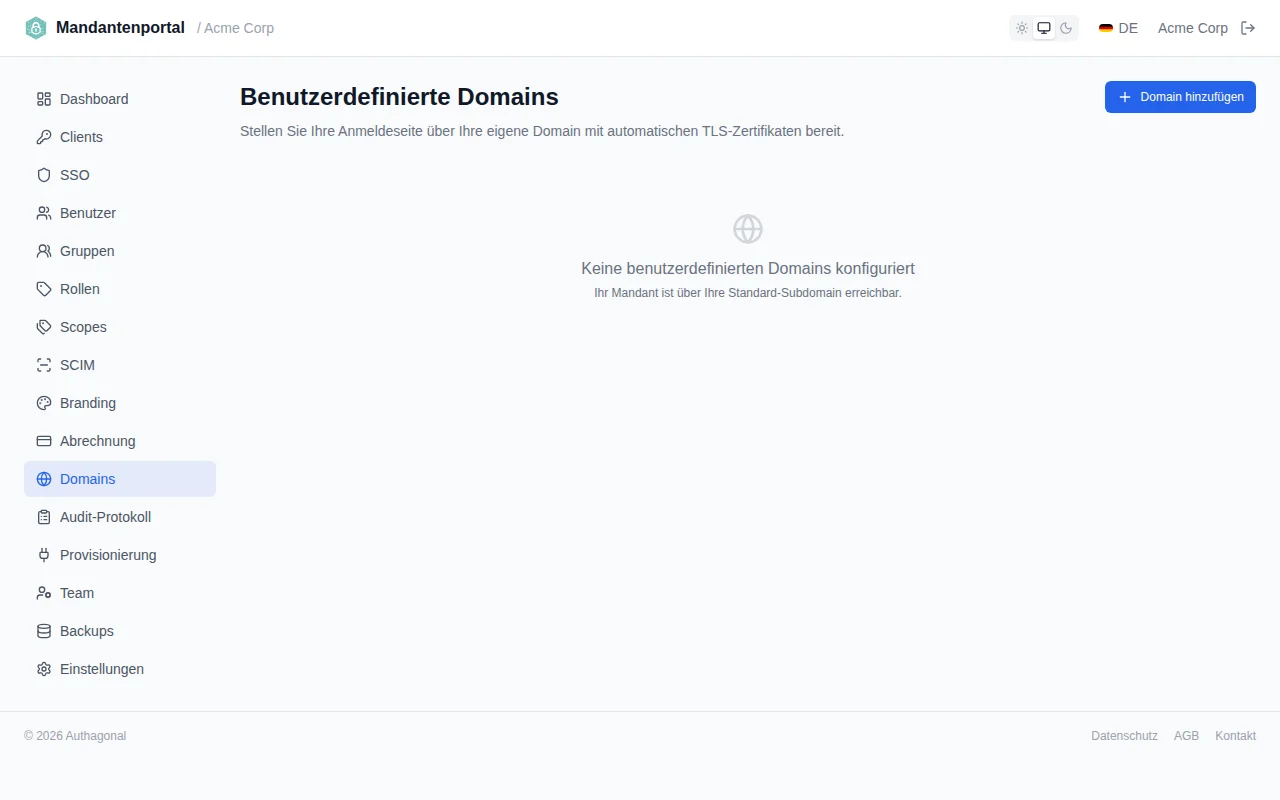
Task: Click the tag icon beside Rollen
Action: [x=44, y=289]
